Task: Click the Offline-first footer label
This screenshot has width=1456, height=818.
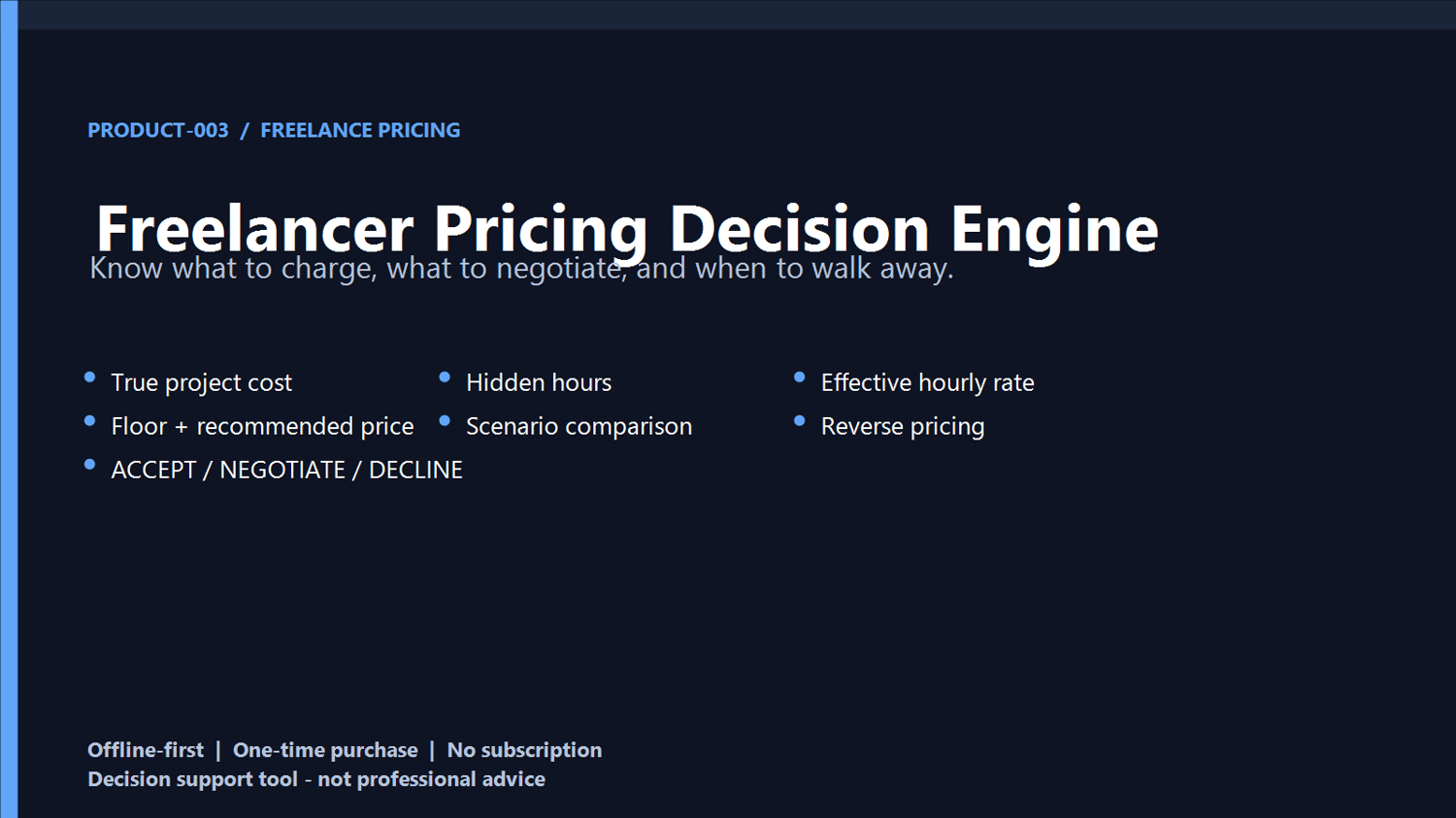Action: [x=146, y=750]
